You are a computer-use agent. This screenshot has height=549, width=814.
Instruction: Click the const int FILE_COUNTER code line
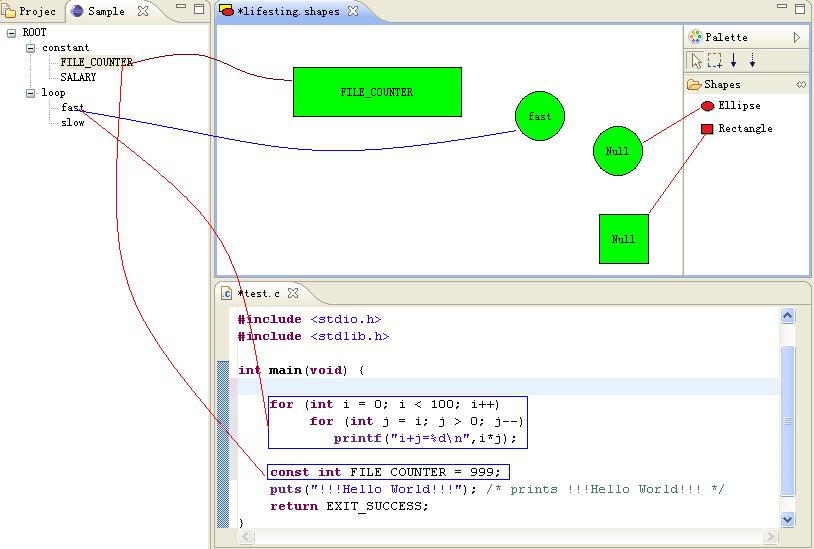pyautogui.click(x=385, y=472)
